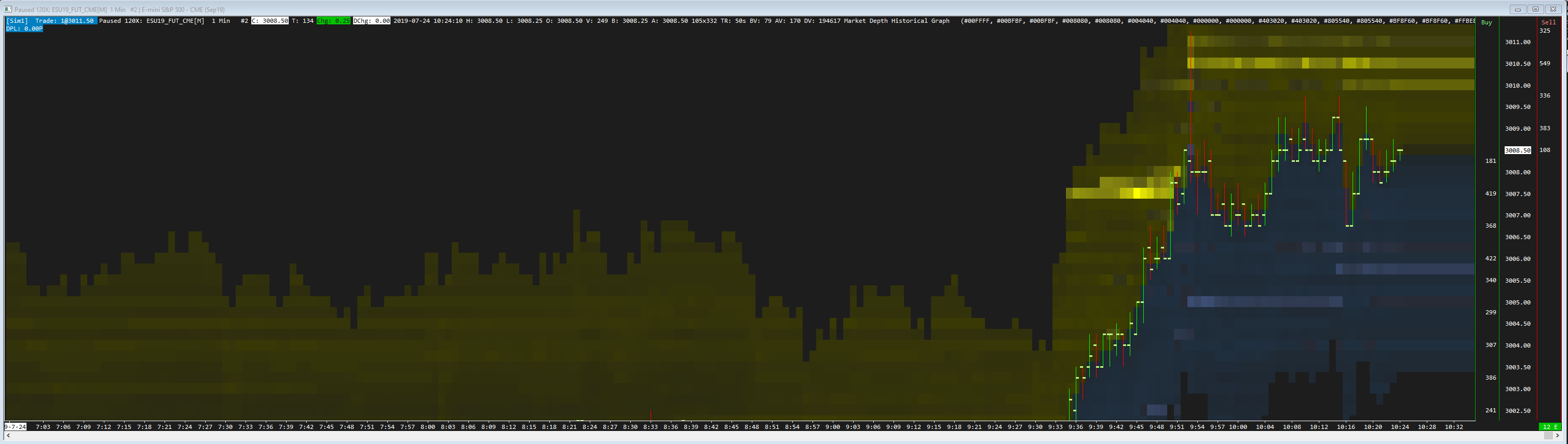Click the sell depth quantity 108
The image size is (1568, 444).
point(1545,149)
